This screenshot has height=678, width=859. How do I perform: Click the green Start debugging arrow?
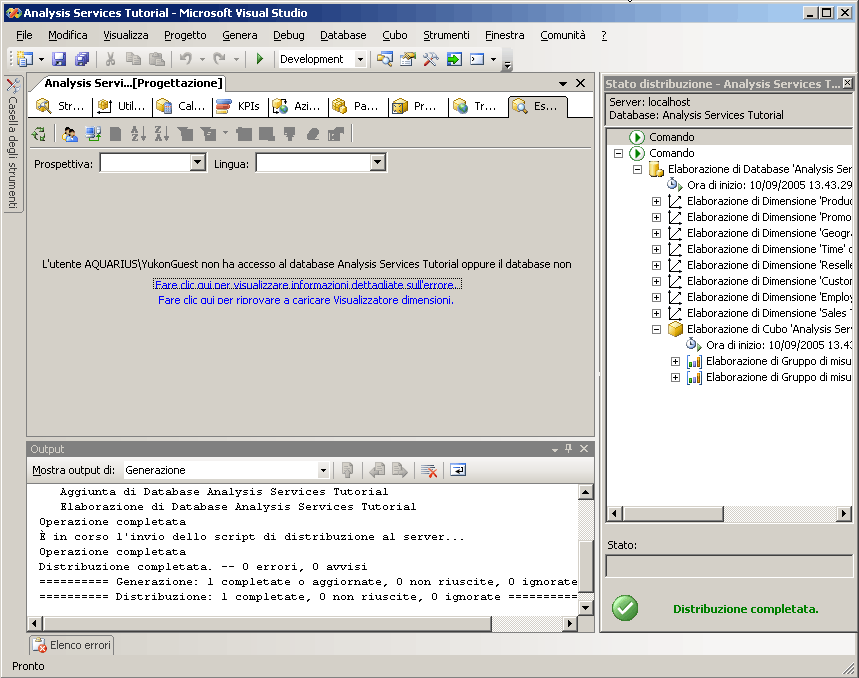259,59
